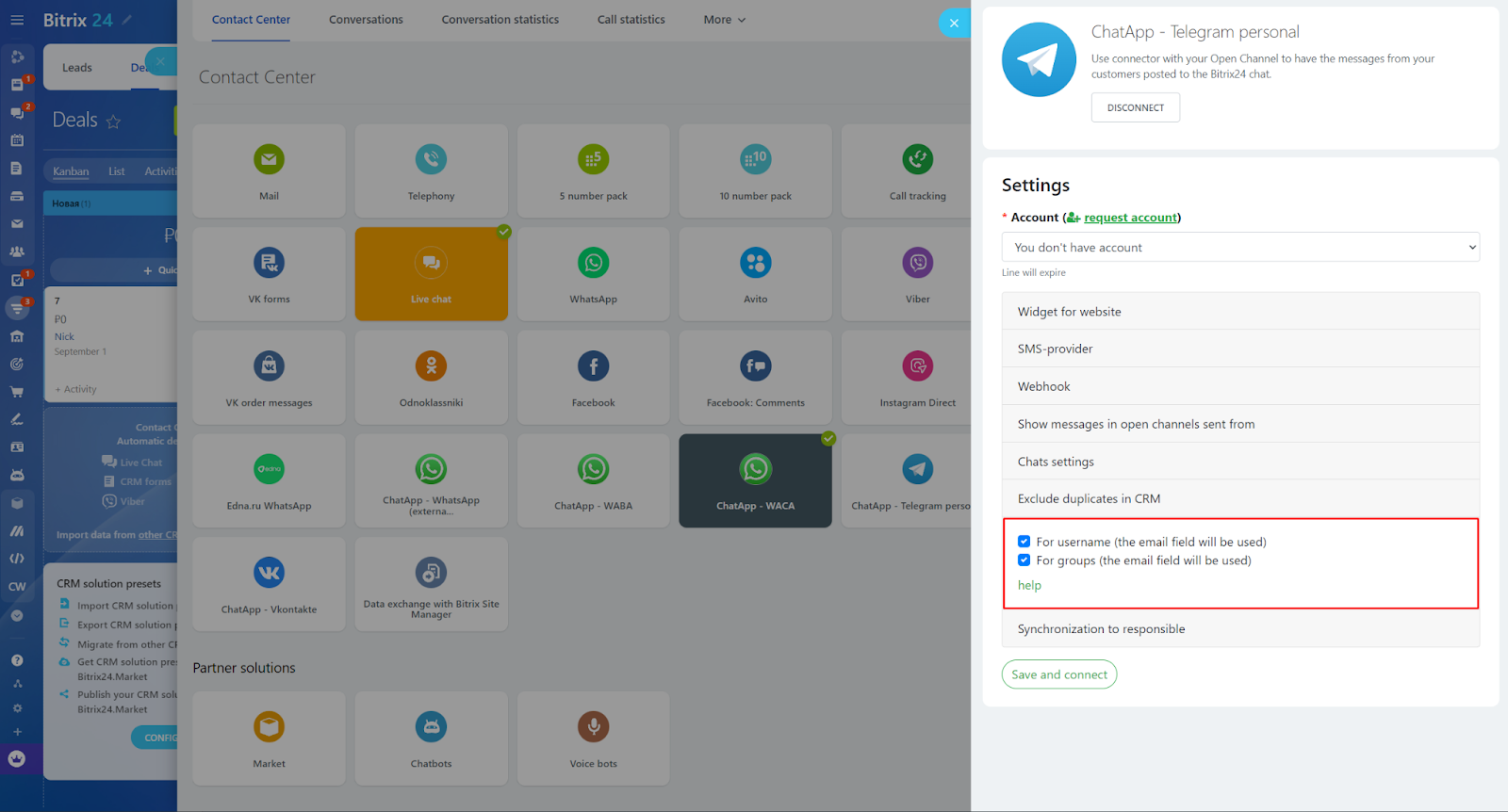Switch to the Contact Center tab
This screenshot has width=1508, height=812.
coord(251,20)
